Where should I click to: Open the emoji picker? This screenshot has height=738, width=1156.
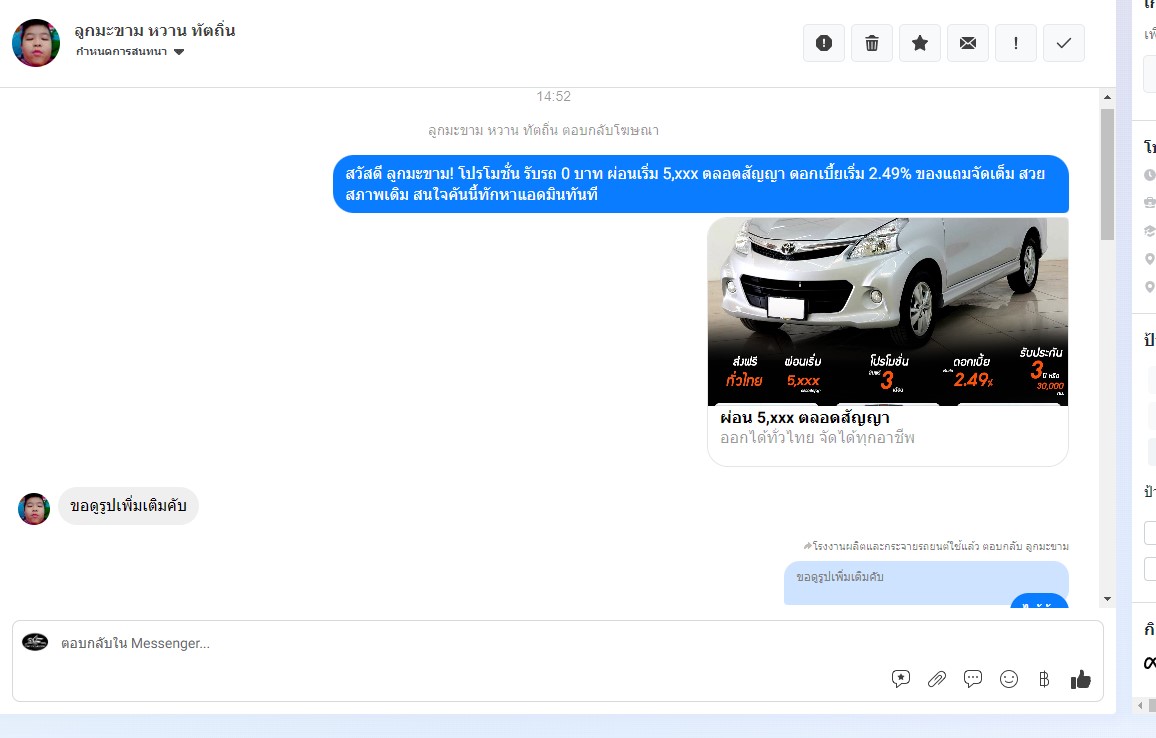click(x=1009, y=679)
